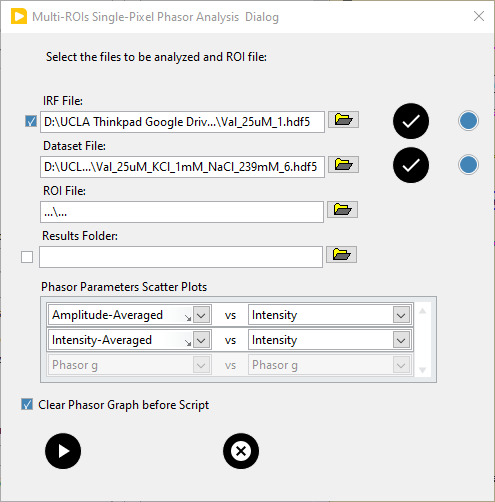495x502 pixels.
Task: Click the scatter plots list scroll-up arrow
Action: click(x=423, y=311)
